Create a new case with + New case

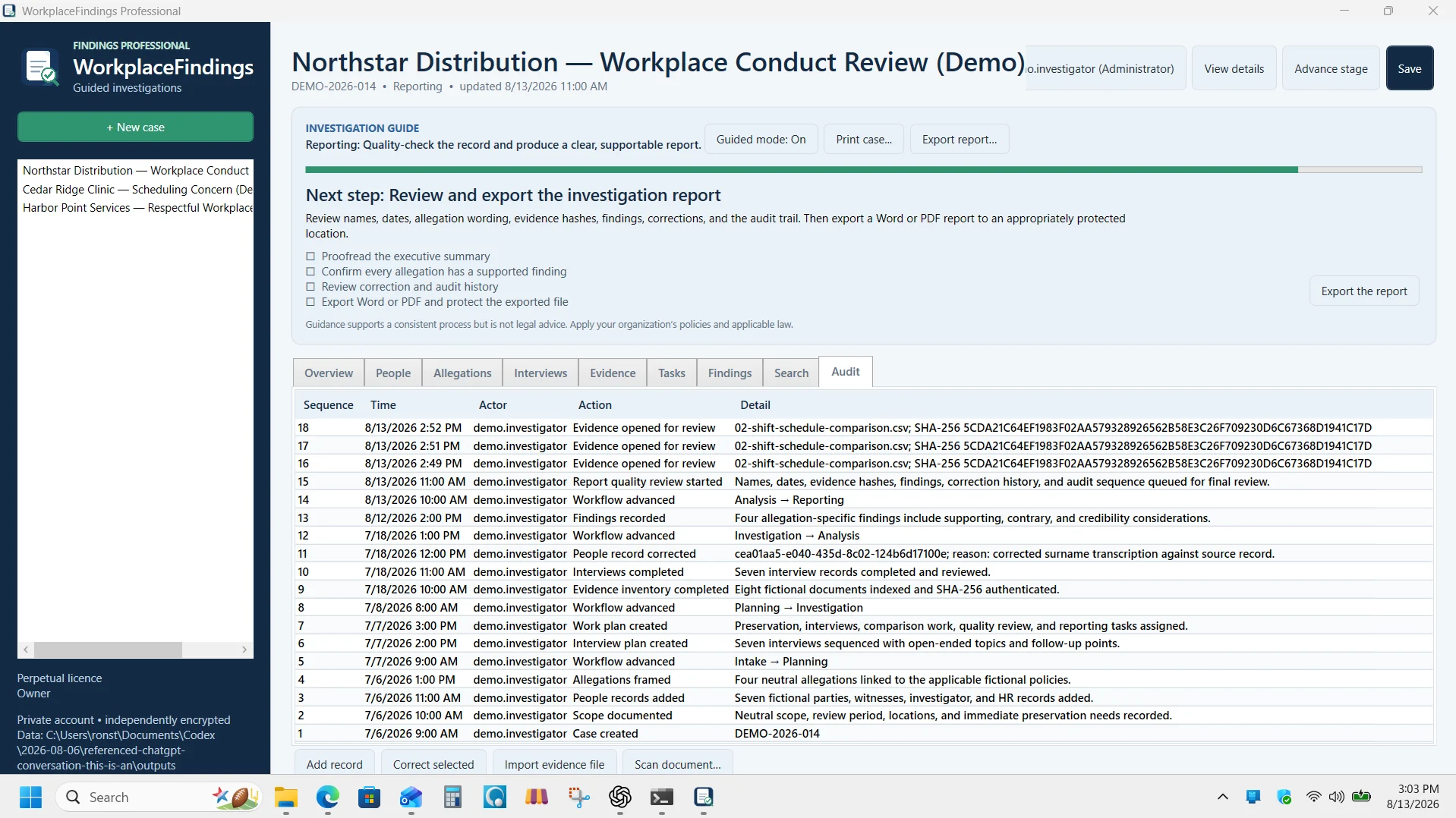(135, 127)
